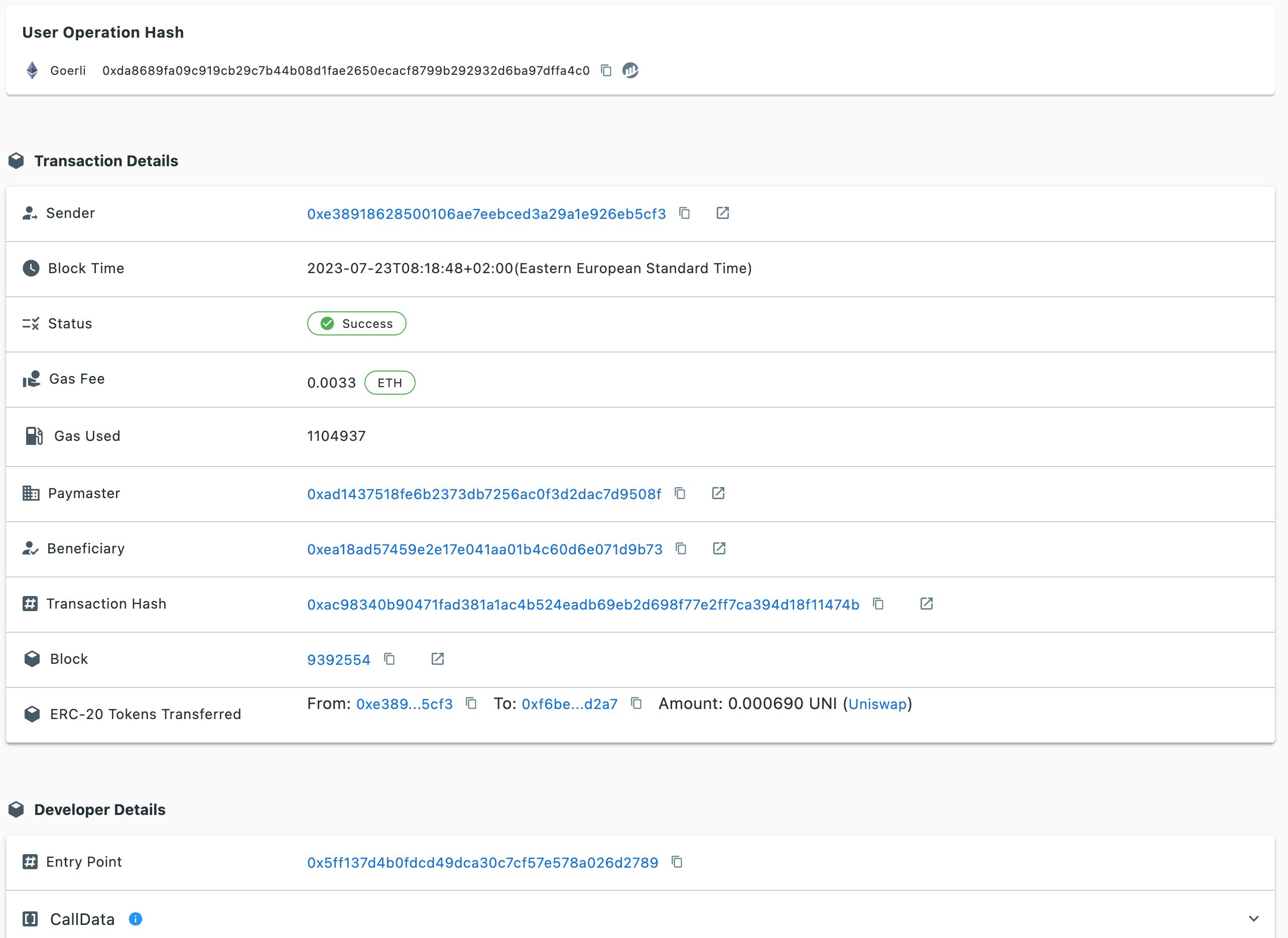This screenshot has width=1288, height=938.
Task: Copy the user operation hash
Action: [x=606, y=70]
